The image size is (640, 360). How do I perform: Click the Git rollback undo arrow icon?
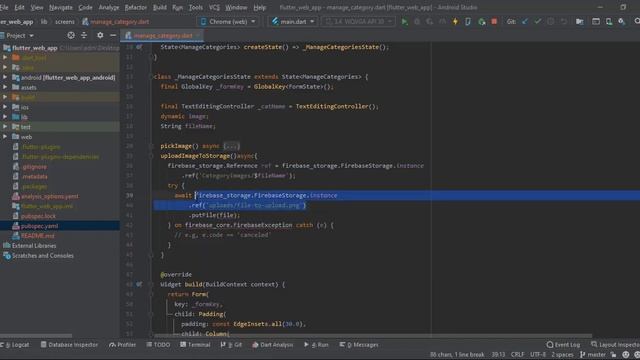click(x=564, y=22)
